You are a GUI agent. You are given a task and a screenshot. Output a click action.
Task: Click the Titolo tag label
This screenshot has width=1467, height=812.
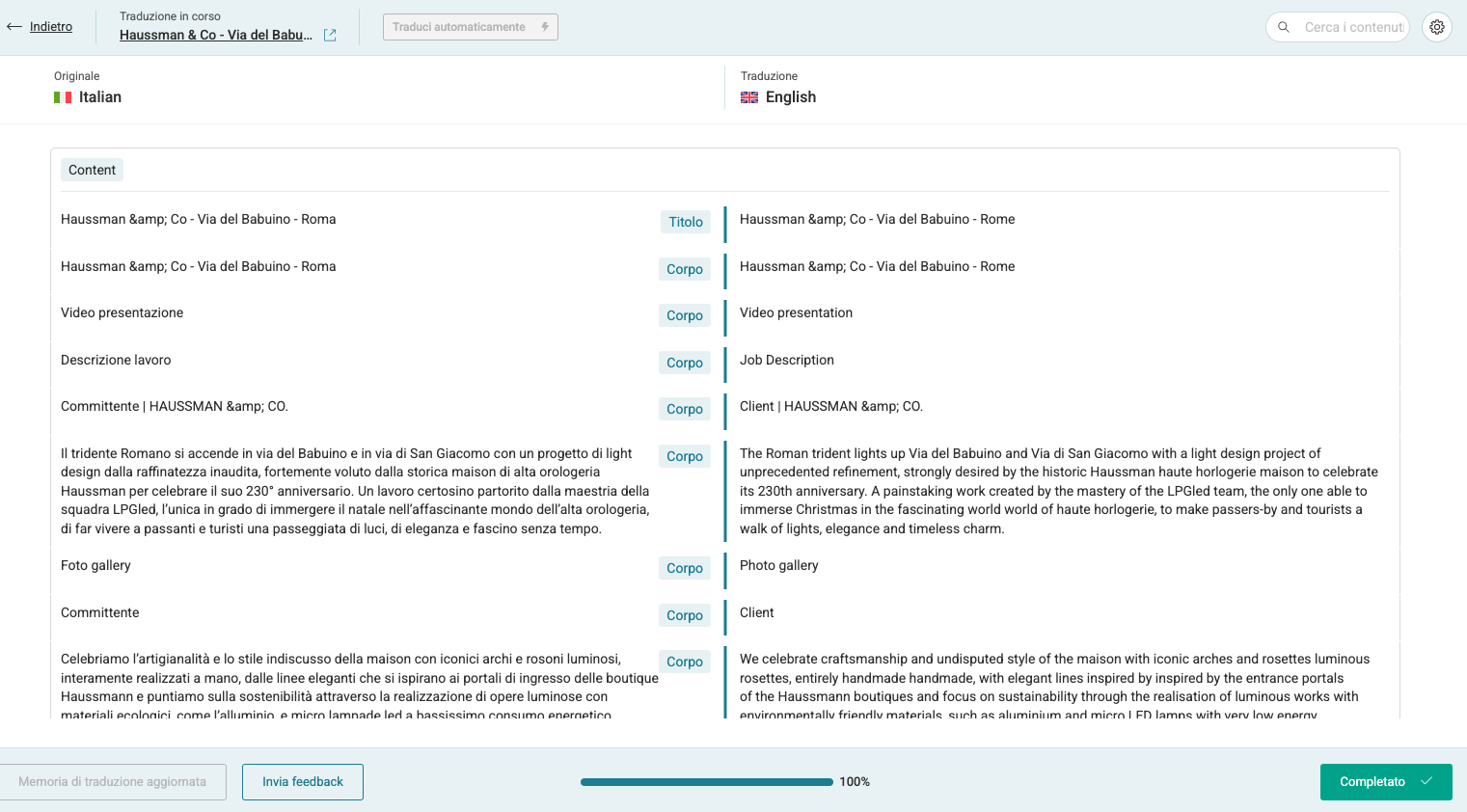(x=686, y=222)
